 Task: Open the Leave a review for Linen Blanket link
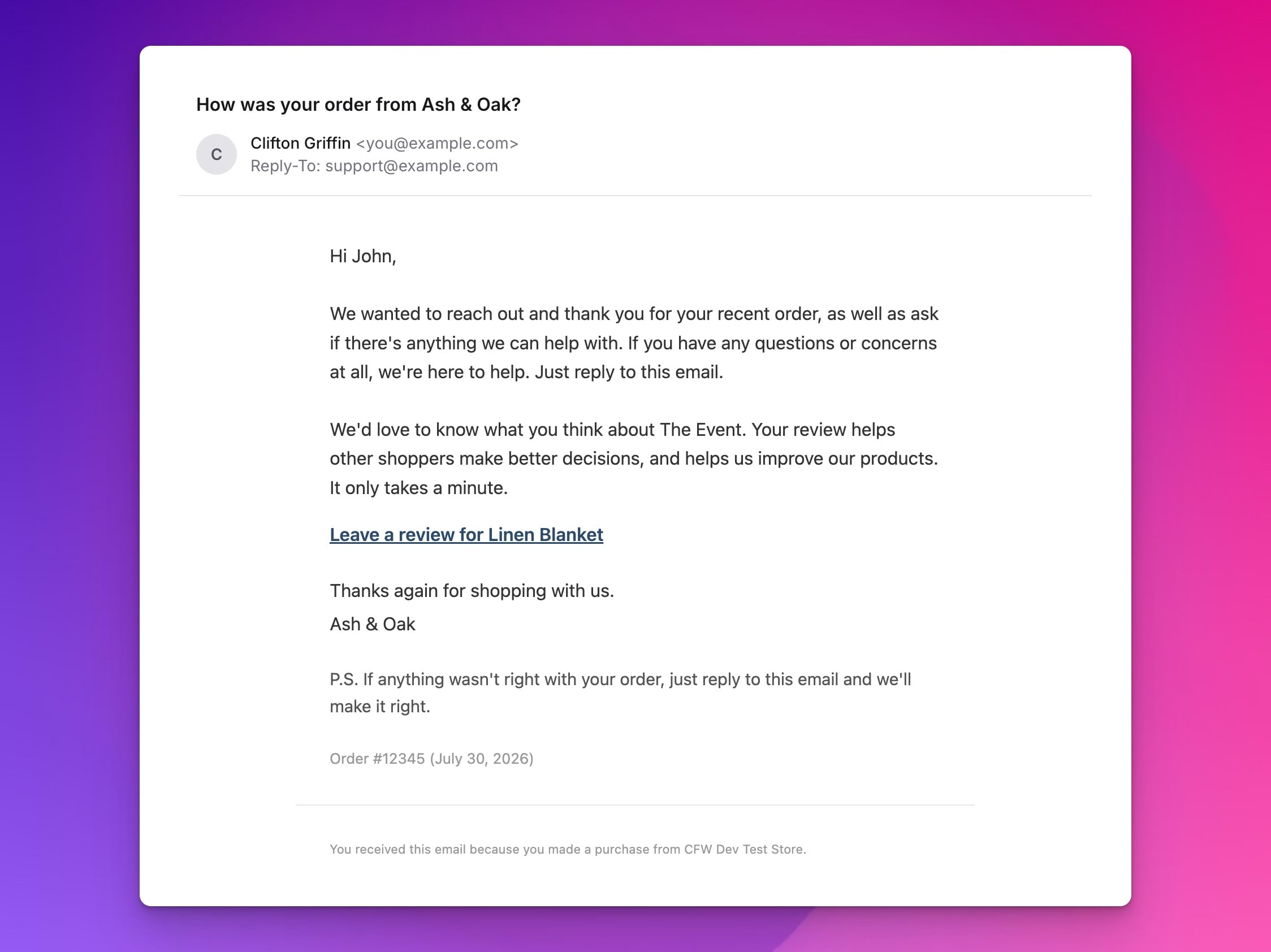tap(466, 534)
